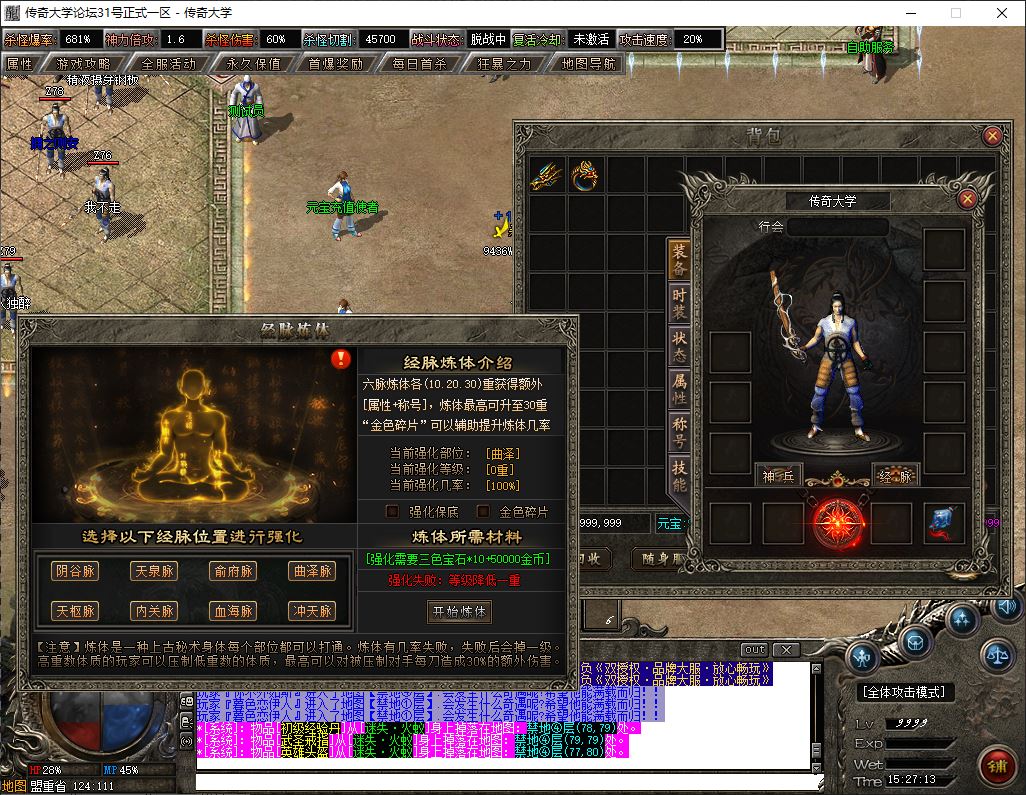
Task: Open the 全服活动 menu
Action: 168,63
